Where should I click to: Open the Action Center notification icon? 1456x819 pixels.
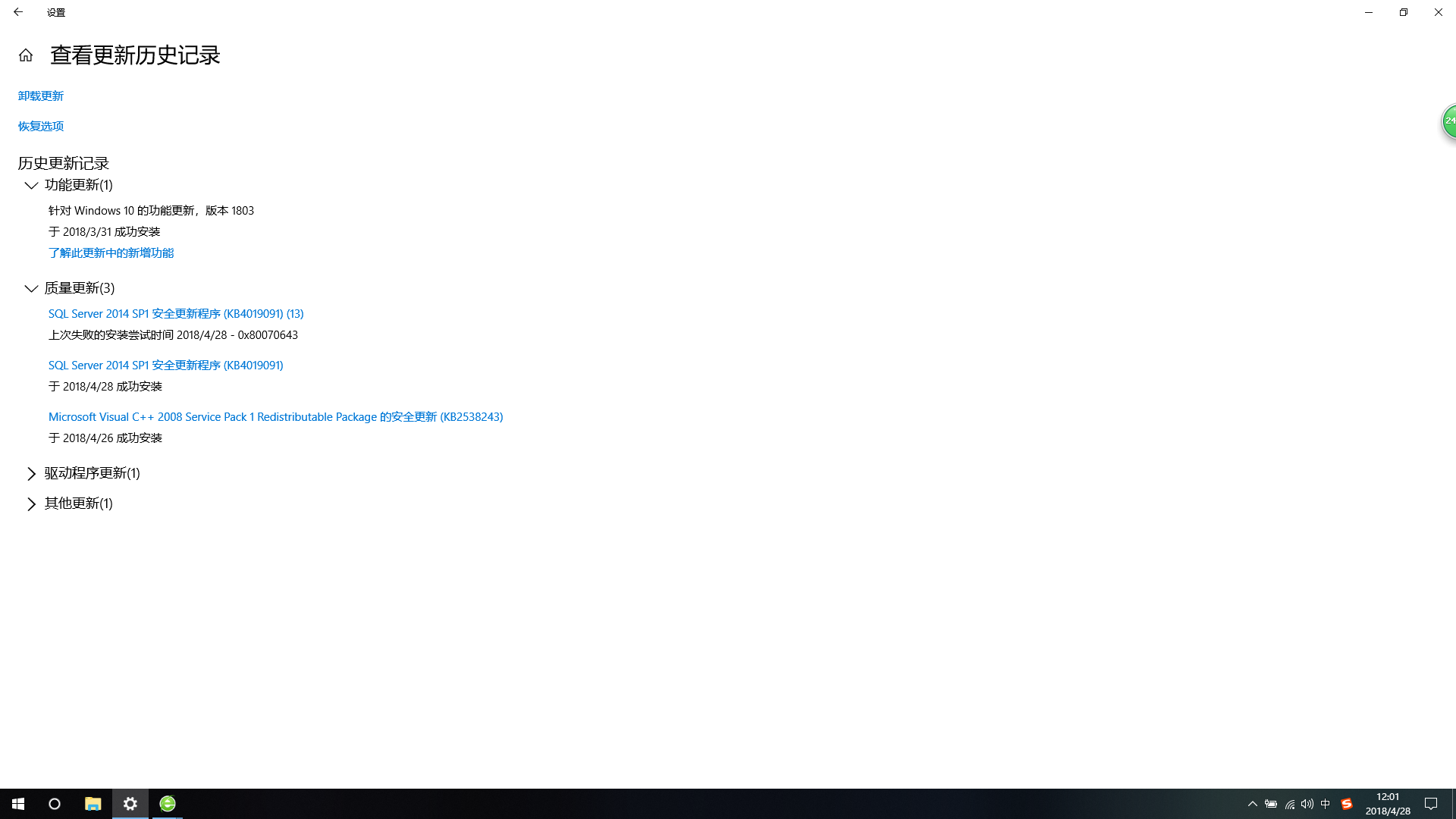(x=1431, y=804)
